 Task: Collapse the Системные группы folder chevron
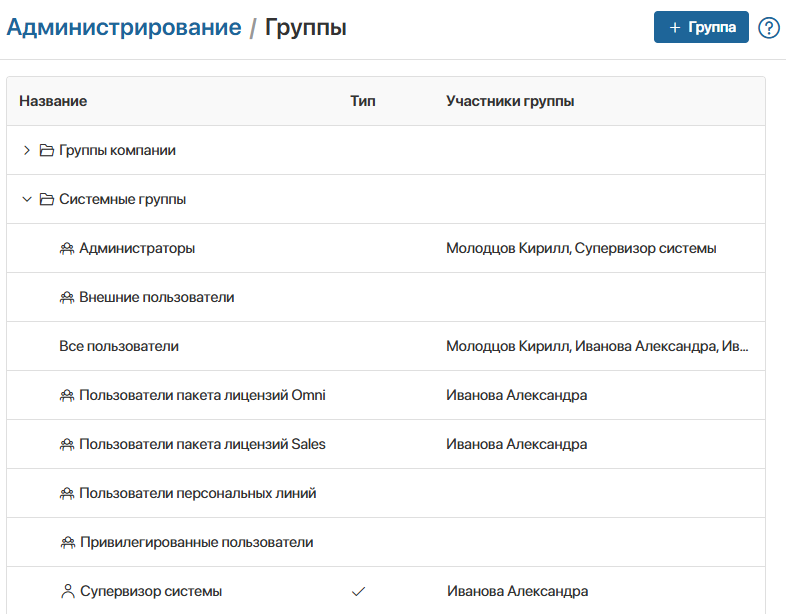tap(27, 199)
